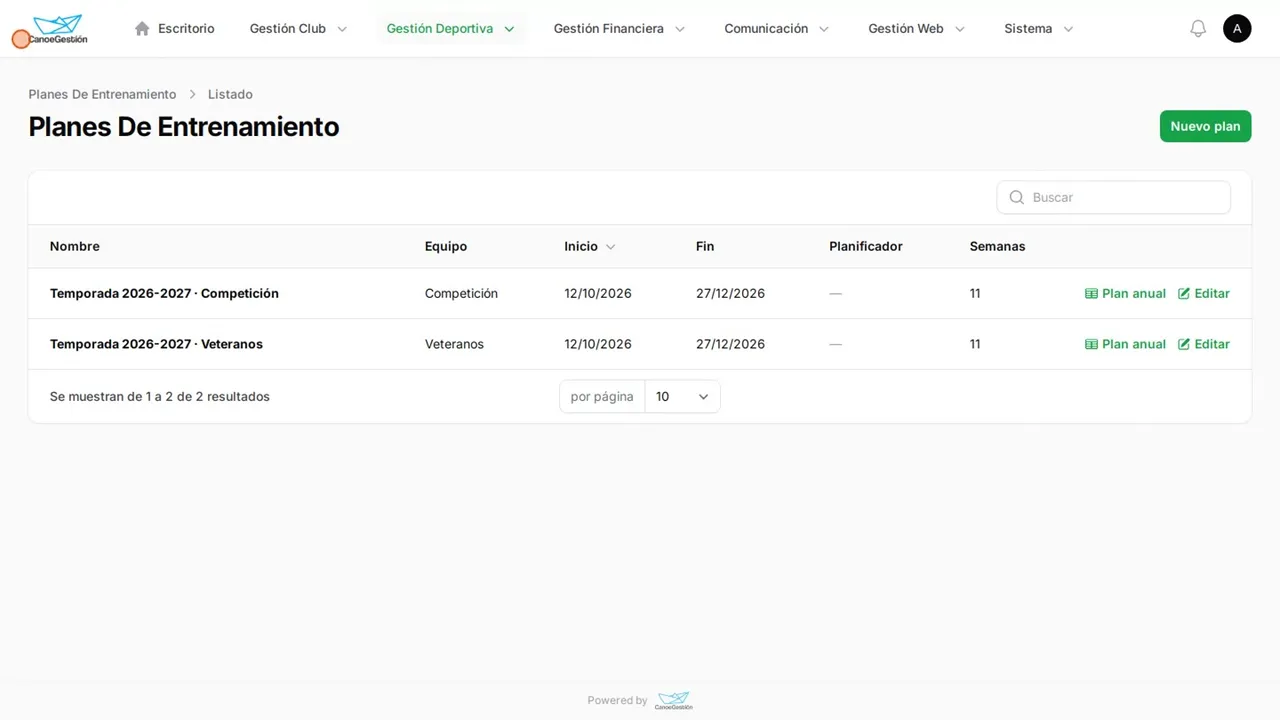Edit the Temporada 2026-2027 Competición plan
1280x720 pixels.
click(x=1204, y=294)
